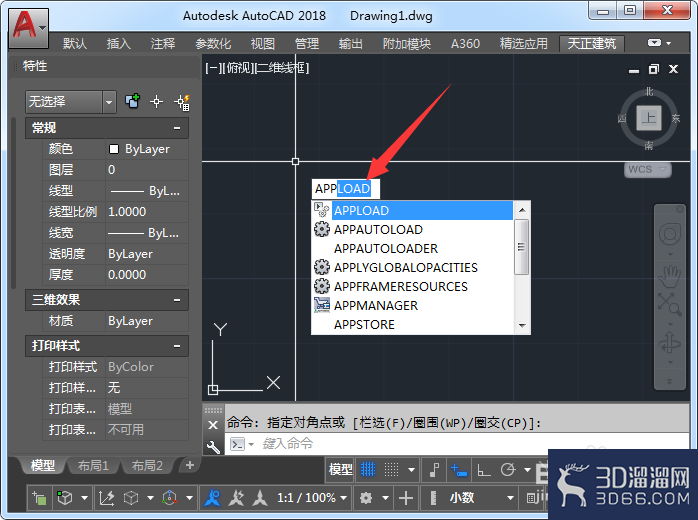This screenshot has width=698, height=520.
Task: Click annotative scale icon before 1:1
Action: click(x=260, y=497)
